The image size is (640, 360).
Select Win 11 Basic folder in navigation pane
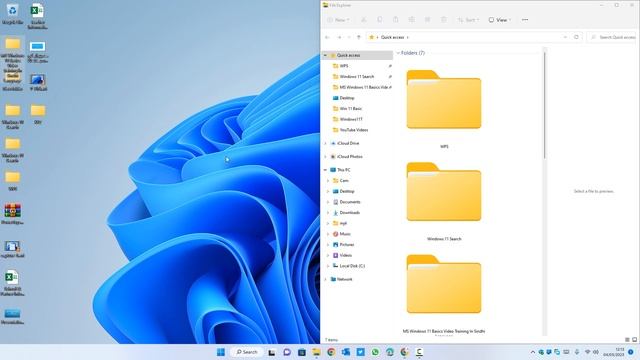[350, 109]
